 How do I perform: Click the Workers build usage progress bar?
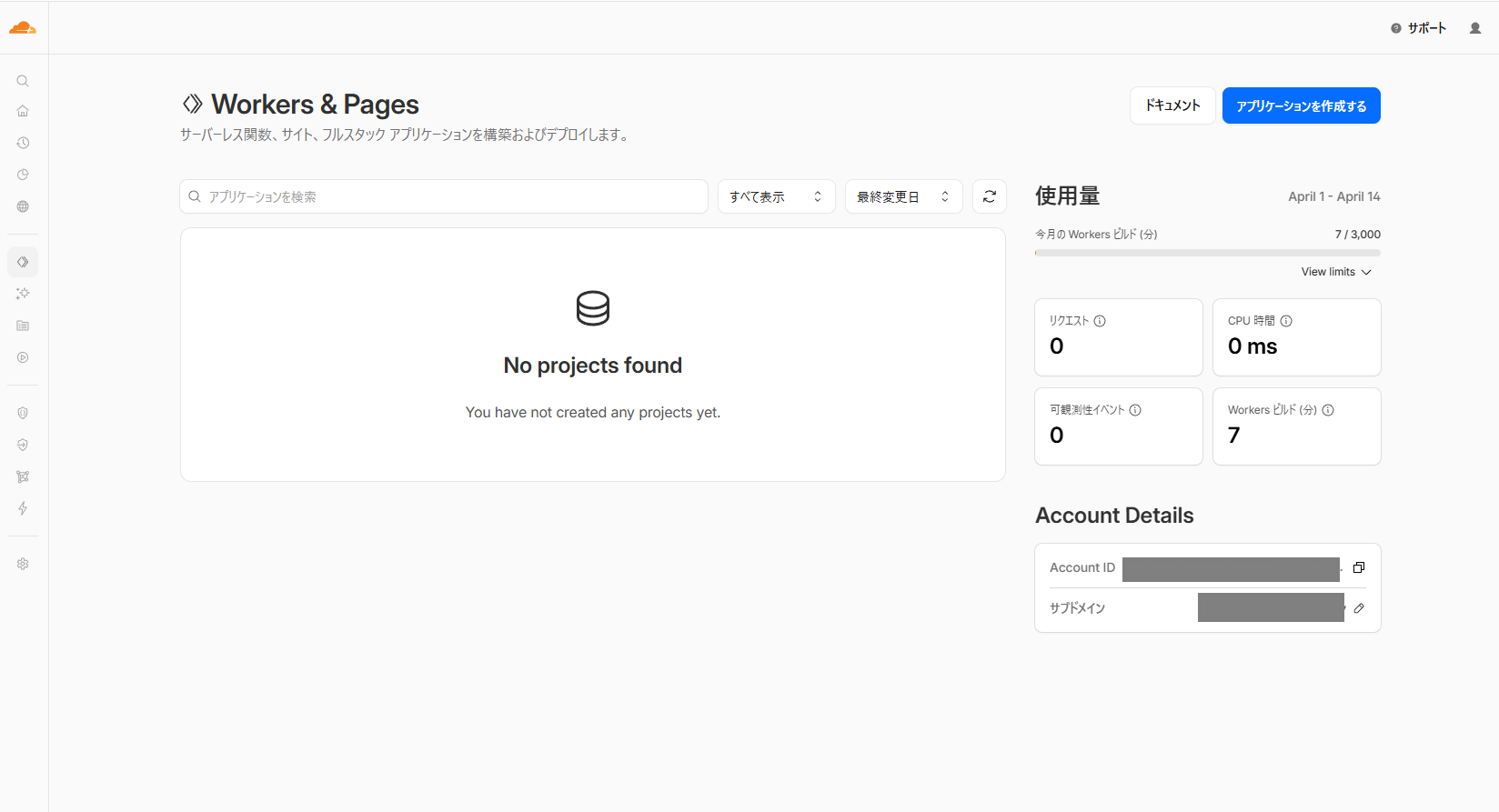tap(1208, 253)
